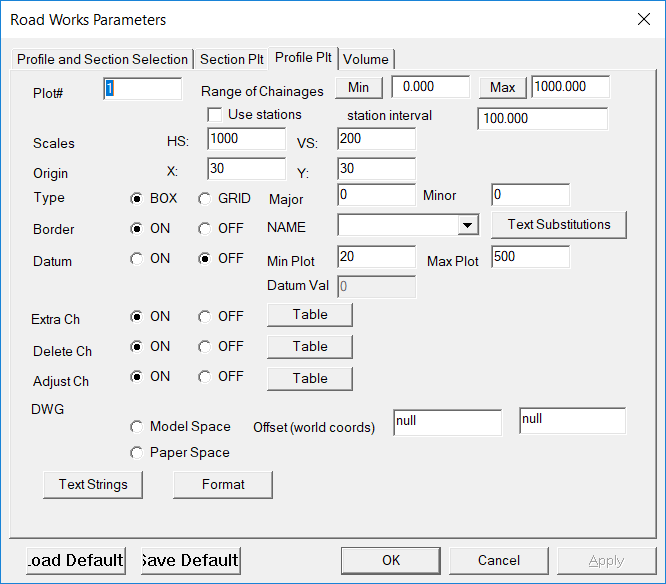Open Text Substitutions dialog

558,225
